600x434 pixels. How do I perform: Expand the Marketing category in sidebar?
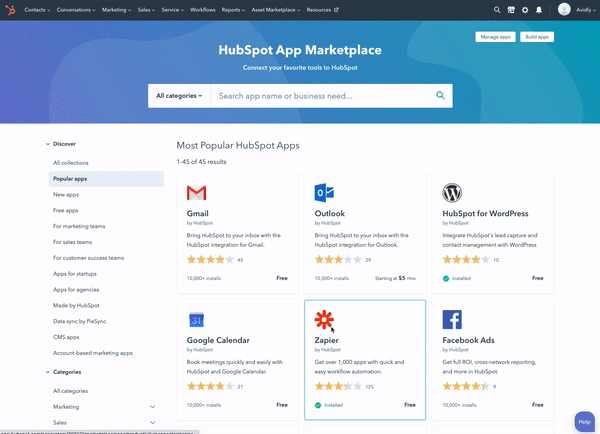point(152,407)
